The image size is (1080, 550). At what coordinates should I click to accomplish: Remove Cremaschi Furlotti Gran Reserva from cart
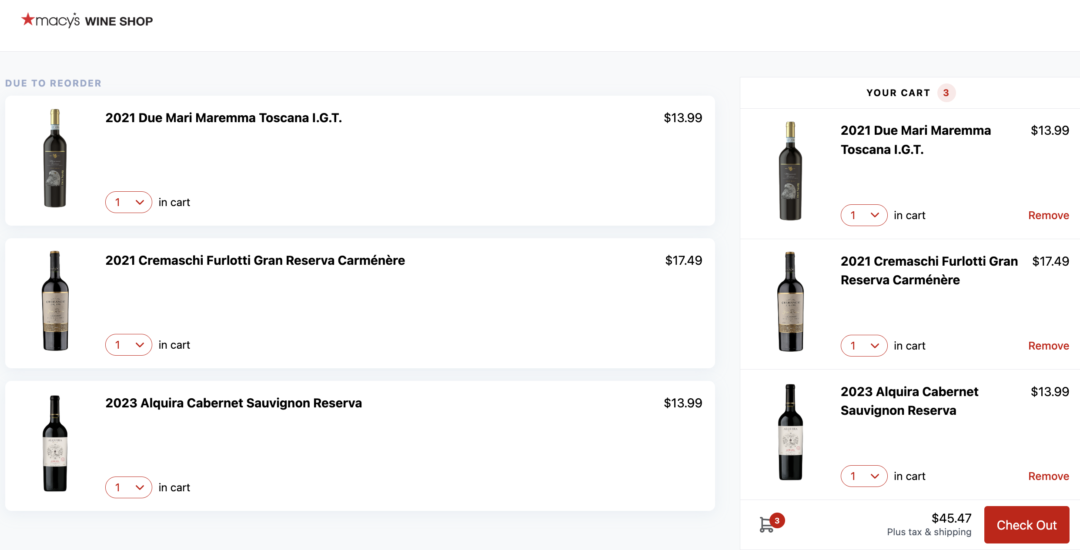pyautogui.click(x=1048, y=346)
